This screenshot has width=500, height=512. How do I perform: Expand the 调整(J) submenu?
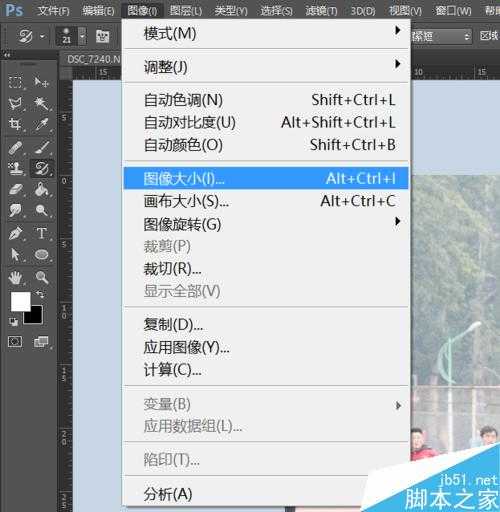[266, 67]
